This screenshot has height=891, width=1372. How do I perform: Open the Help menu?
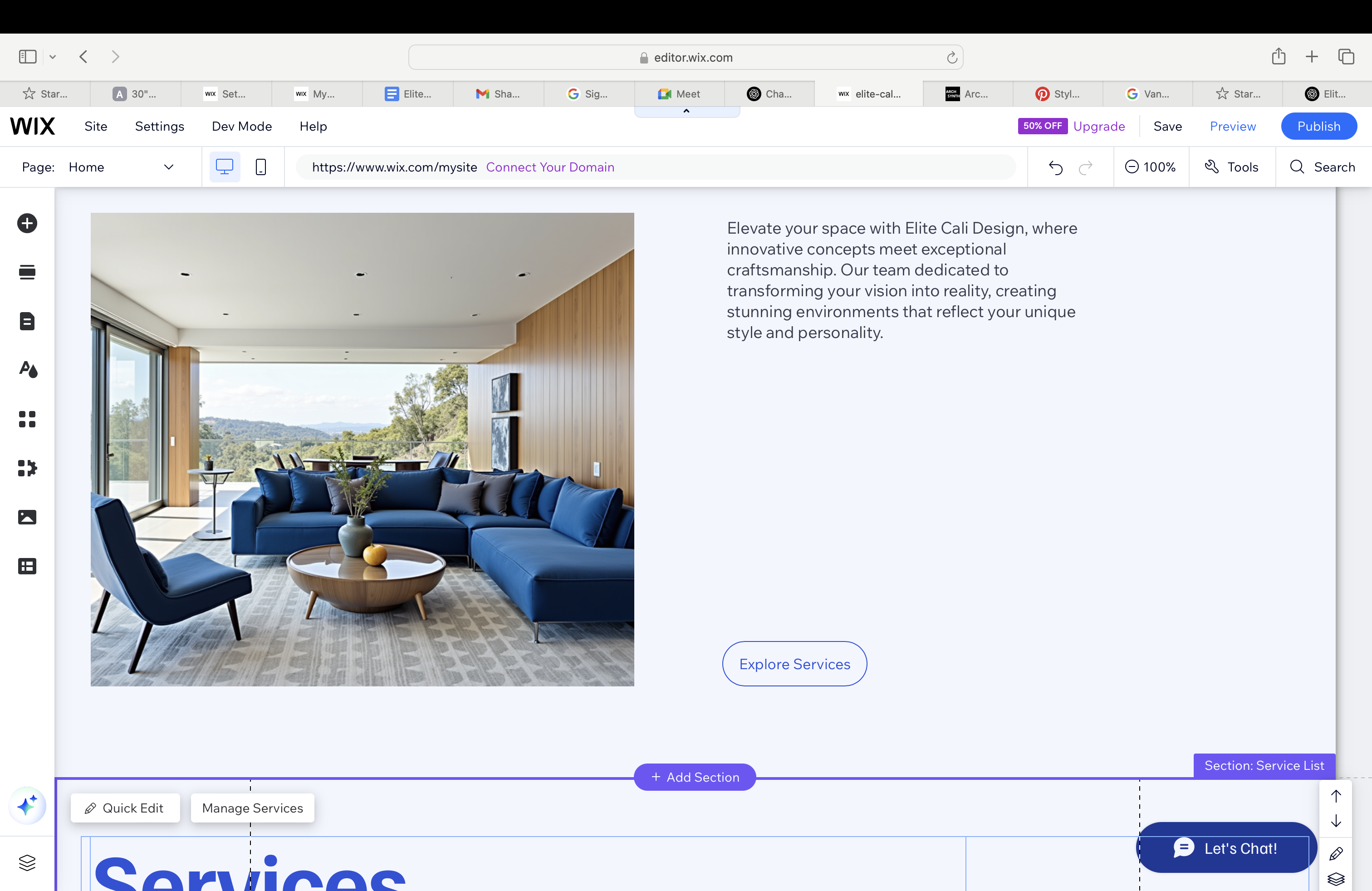(313, 126)
